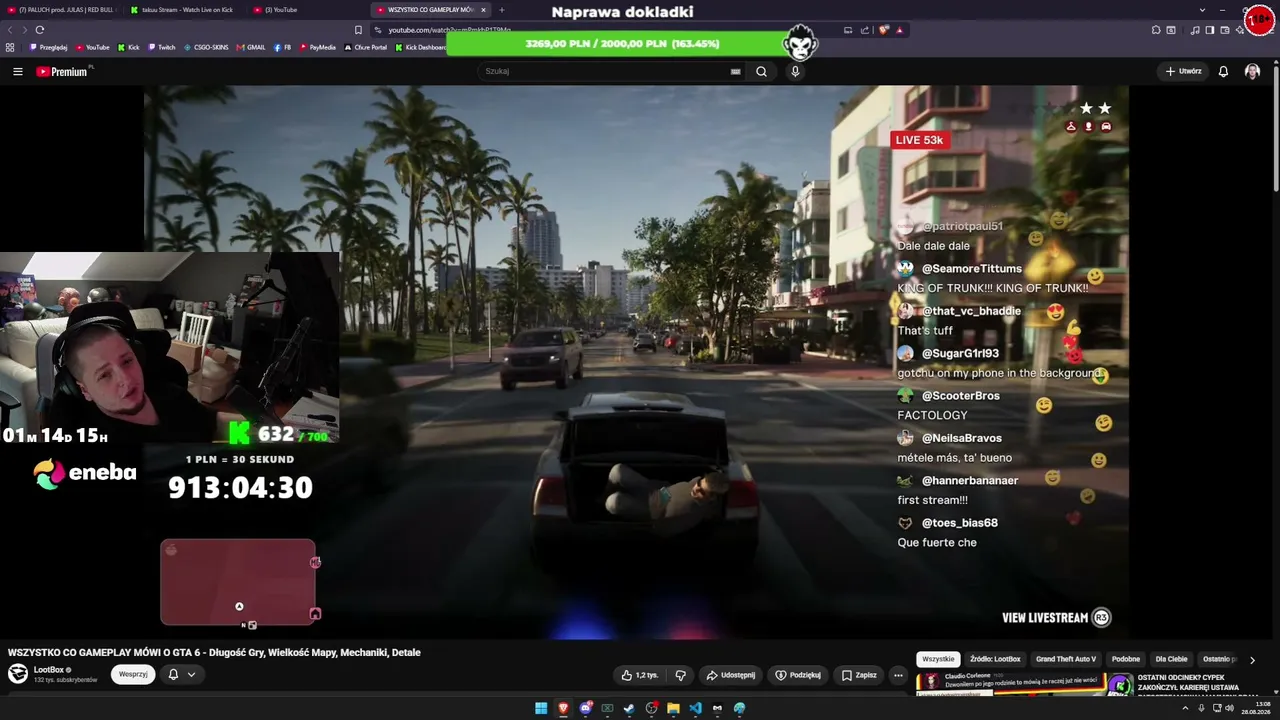This screenshot has height=720, width=1280.
Task: Open the GMAIL bookmark
Action: click(x=251, y=47)
